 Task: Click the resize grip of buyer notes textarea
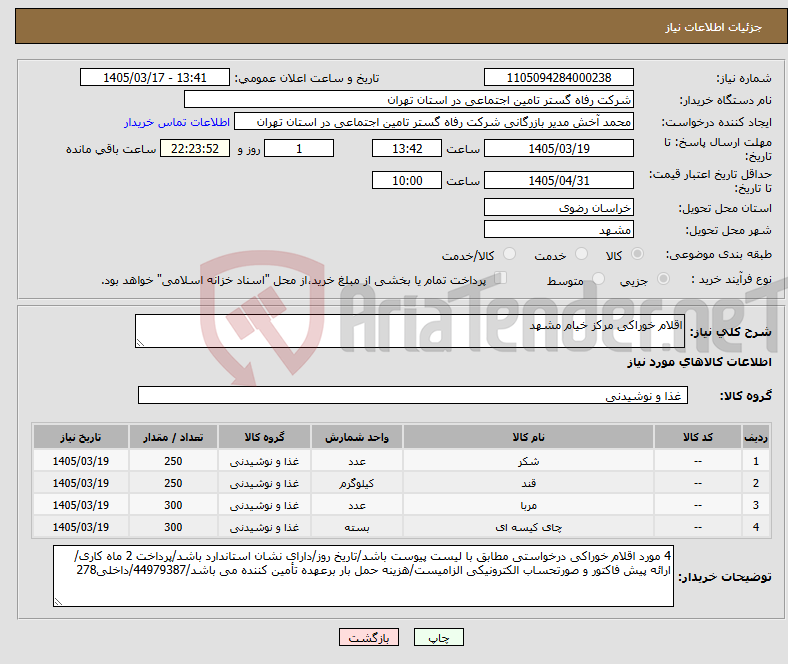[x=58, y=602]
